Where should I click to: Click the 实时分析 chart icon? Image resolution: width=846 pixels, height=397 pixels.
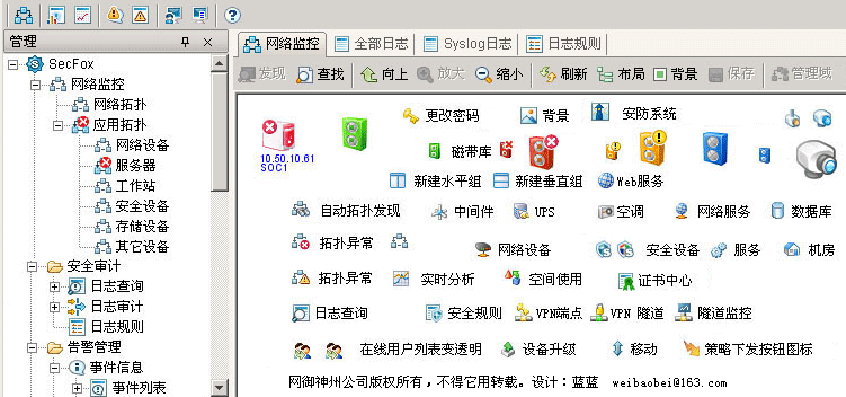click(401, 278)
